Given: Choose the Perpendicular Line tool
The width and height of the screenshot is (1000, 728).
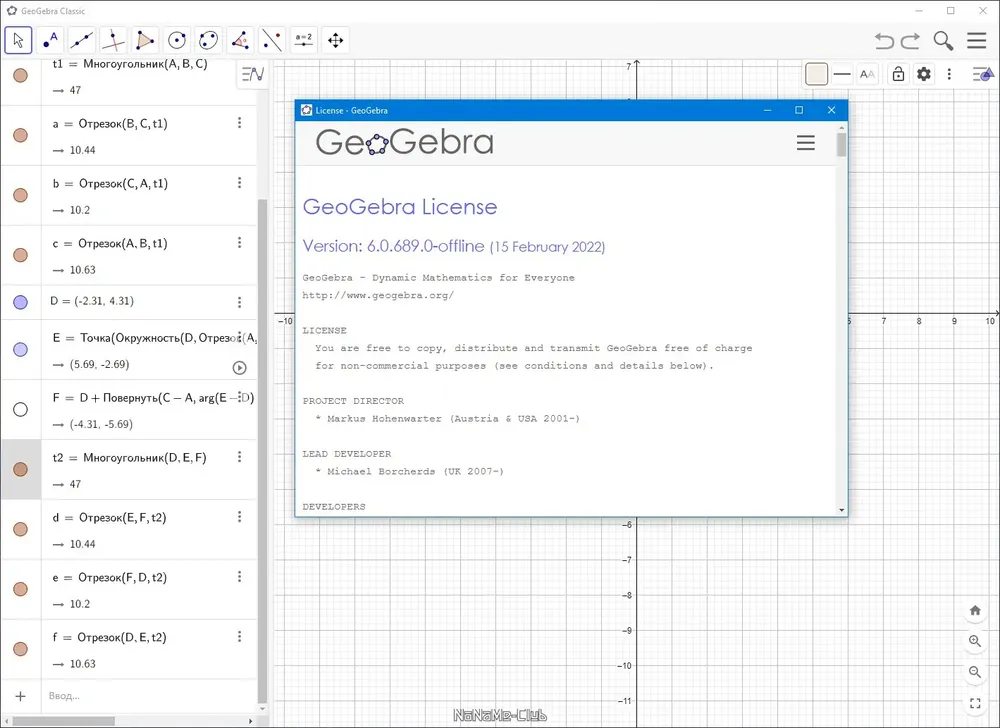Looking at the screenshot, I should 114,41.
